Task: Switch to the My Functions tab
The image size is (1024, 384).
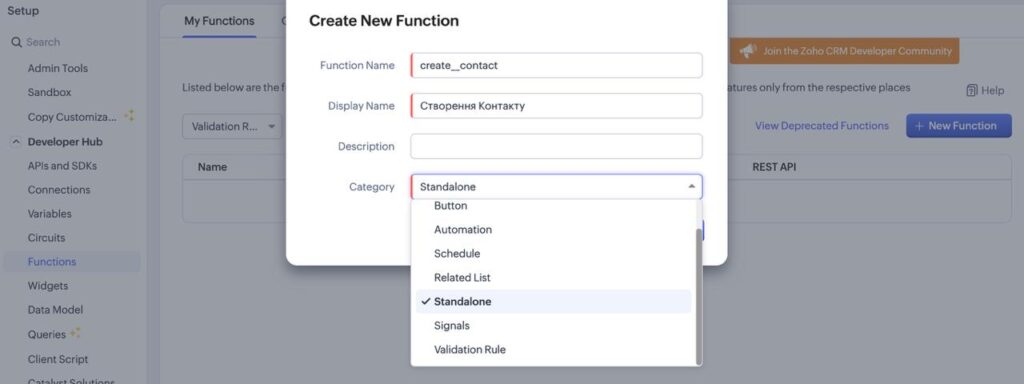Action: coord(219,21)
